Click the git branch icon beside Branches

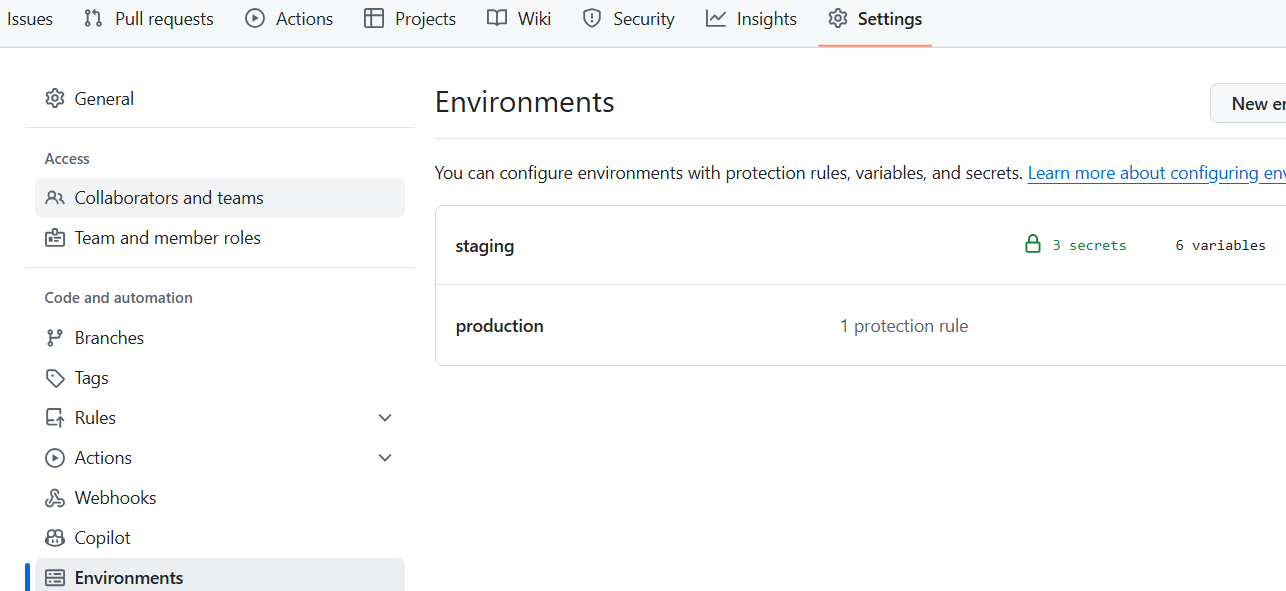55,338
